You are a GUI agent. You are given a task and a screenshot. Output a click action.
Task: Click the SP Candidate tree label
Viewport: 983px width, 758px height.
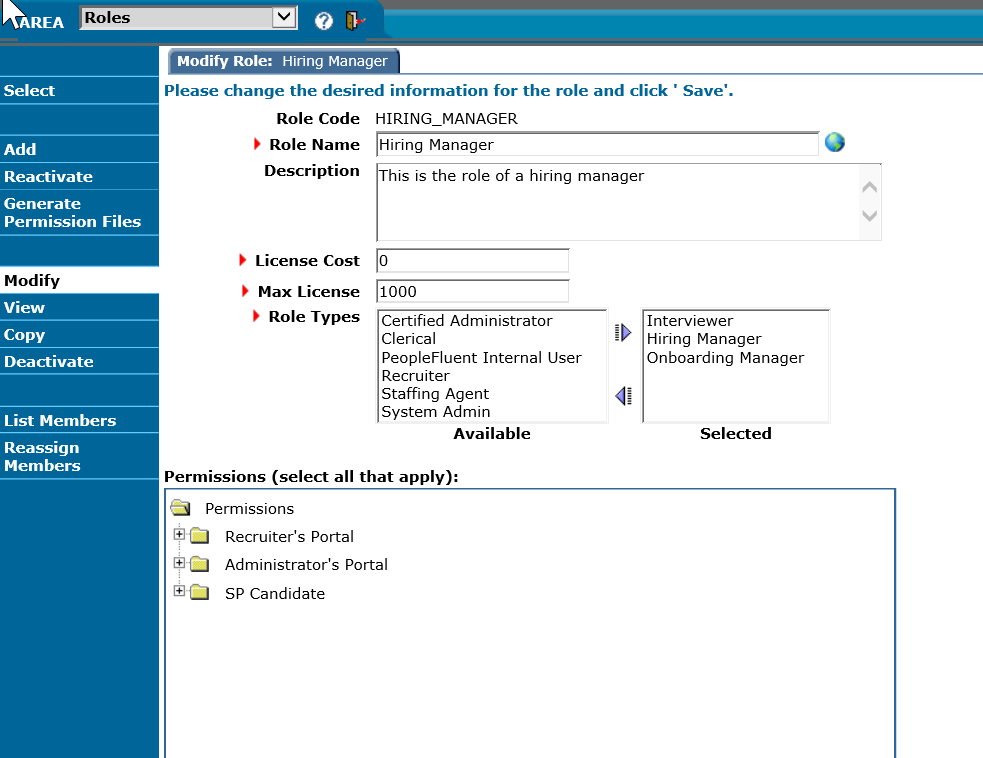(275, 594)
